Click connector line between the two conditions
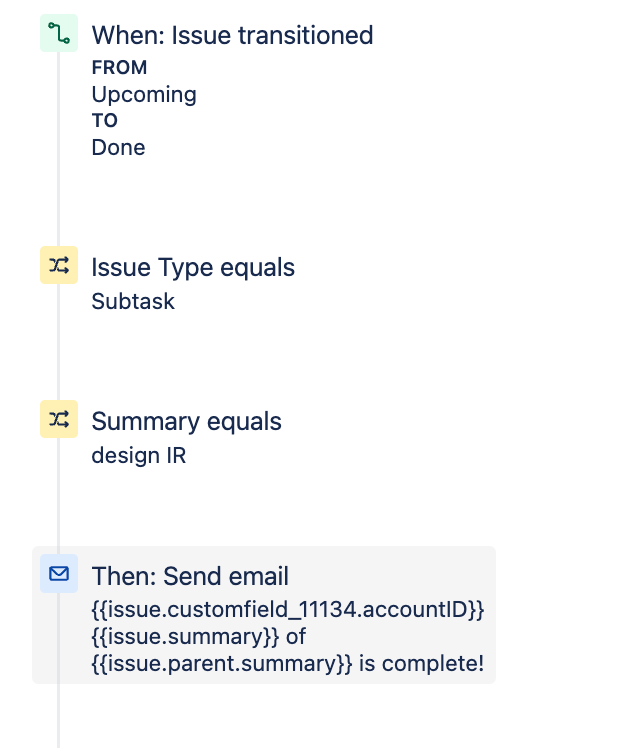Image resolution: width=640 pixels, height=748 pixels. tap(58, 342)
